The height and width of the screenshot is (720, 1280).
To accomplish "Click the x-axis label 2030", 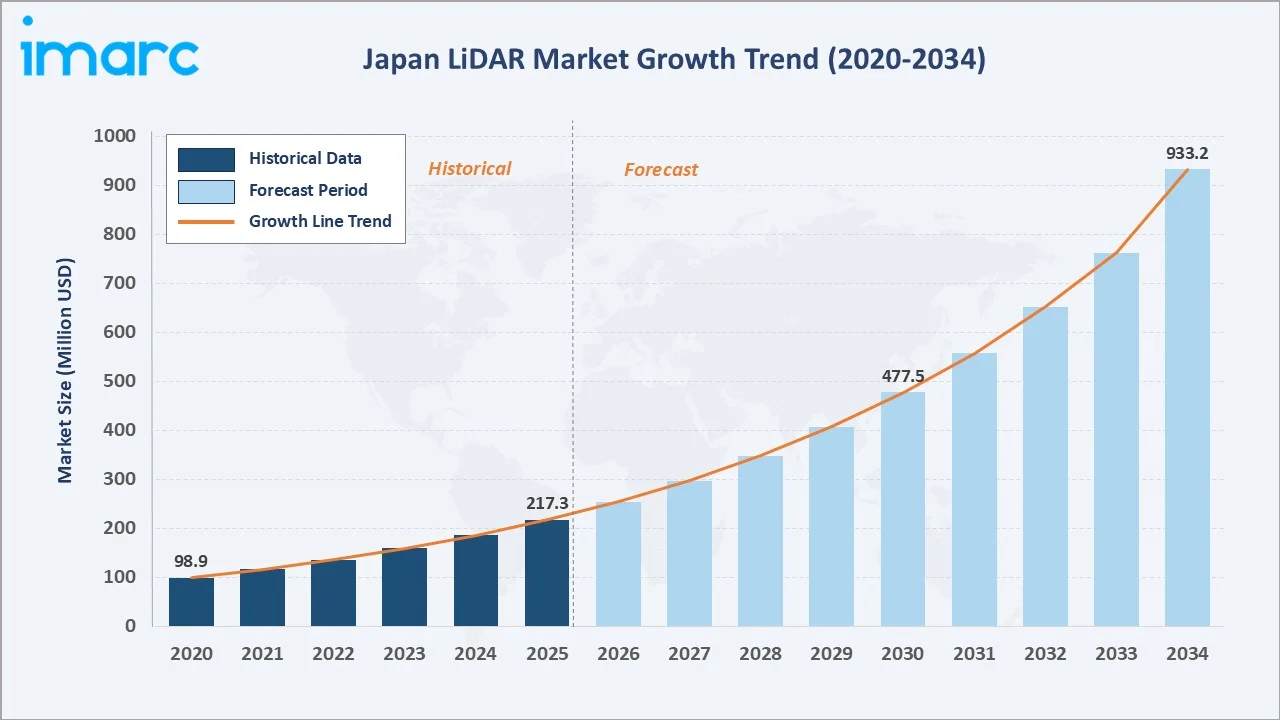I will 903,654.
